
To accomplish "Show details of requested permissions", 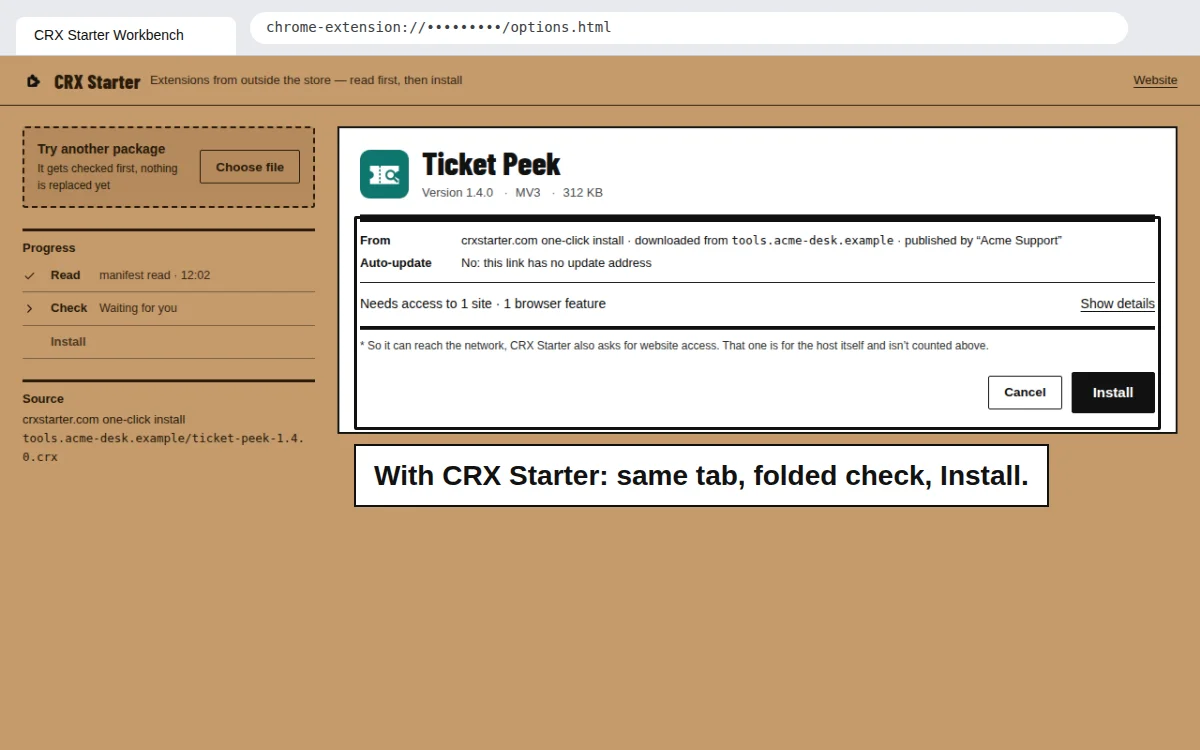I will (1117, 304).
